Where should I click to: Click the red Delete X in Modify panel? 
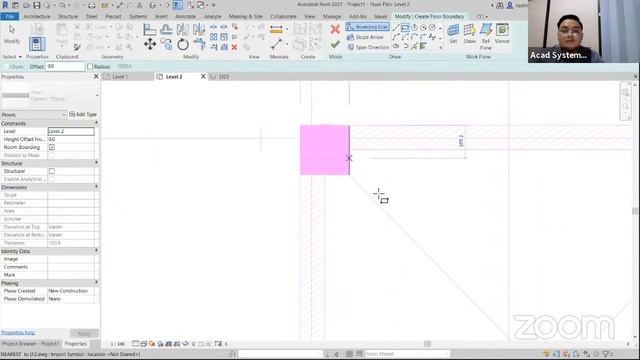pyautogui.click(x=234, y=47)
